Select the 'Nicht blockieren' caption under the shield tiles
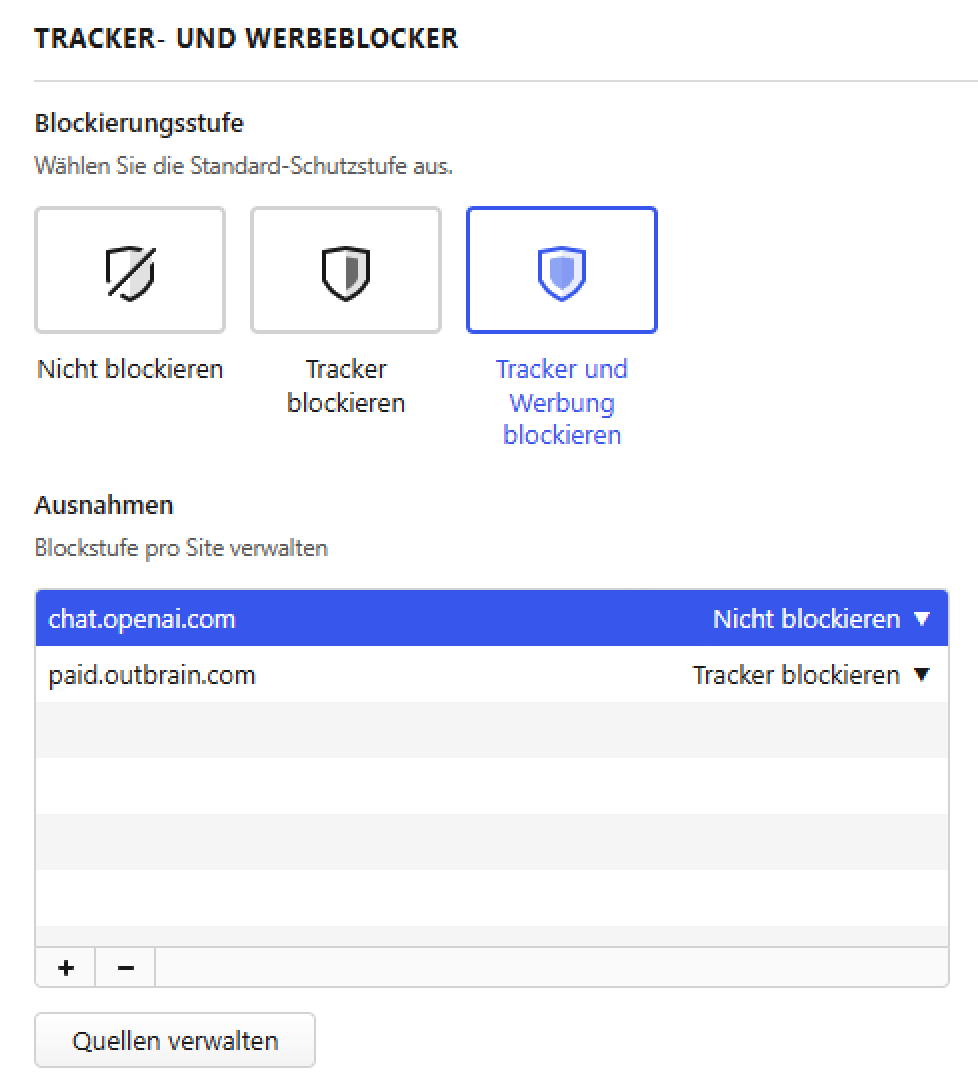Viewport: 978px width, 1090px height. pos(130,369)
